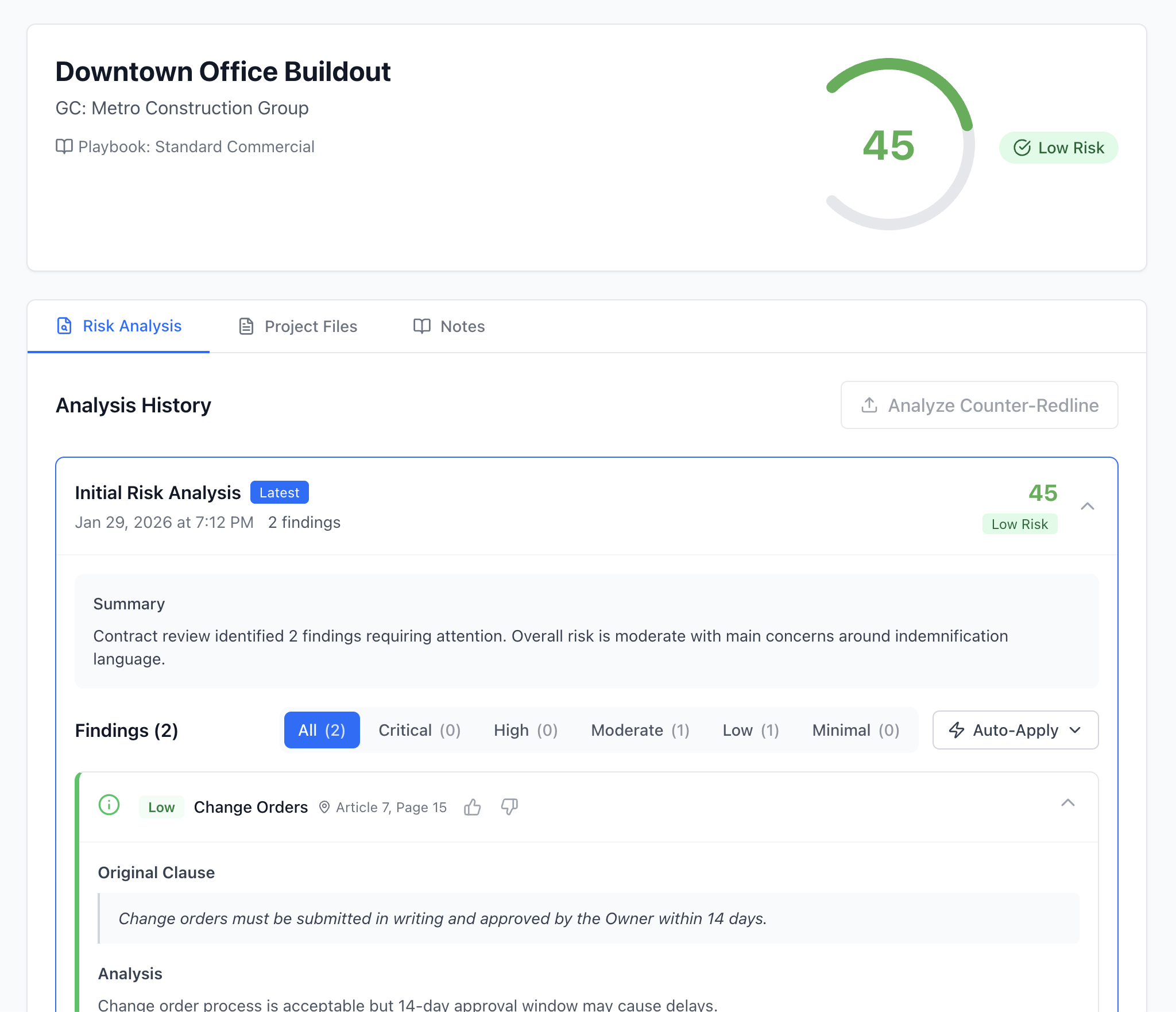The image size is (1176, 1012).
Task: Click 'Jan 29, 2026 at 7:12 PM' timestamp
Action: tap(164, 522)
